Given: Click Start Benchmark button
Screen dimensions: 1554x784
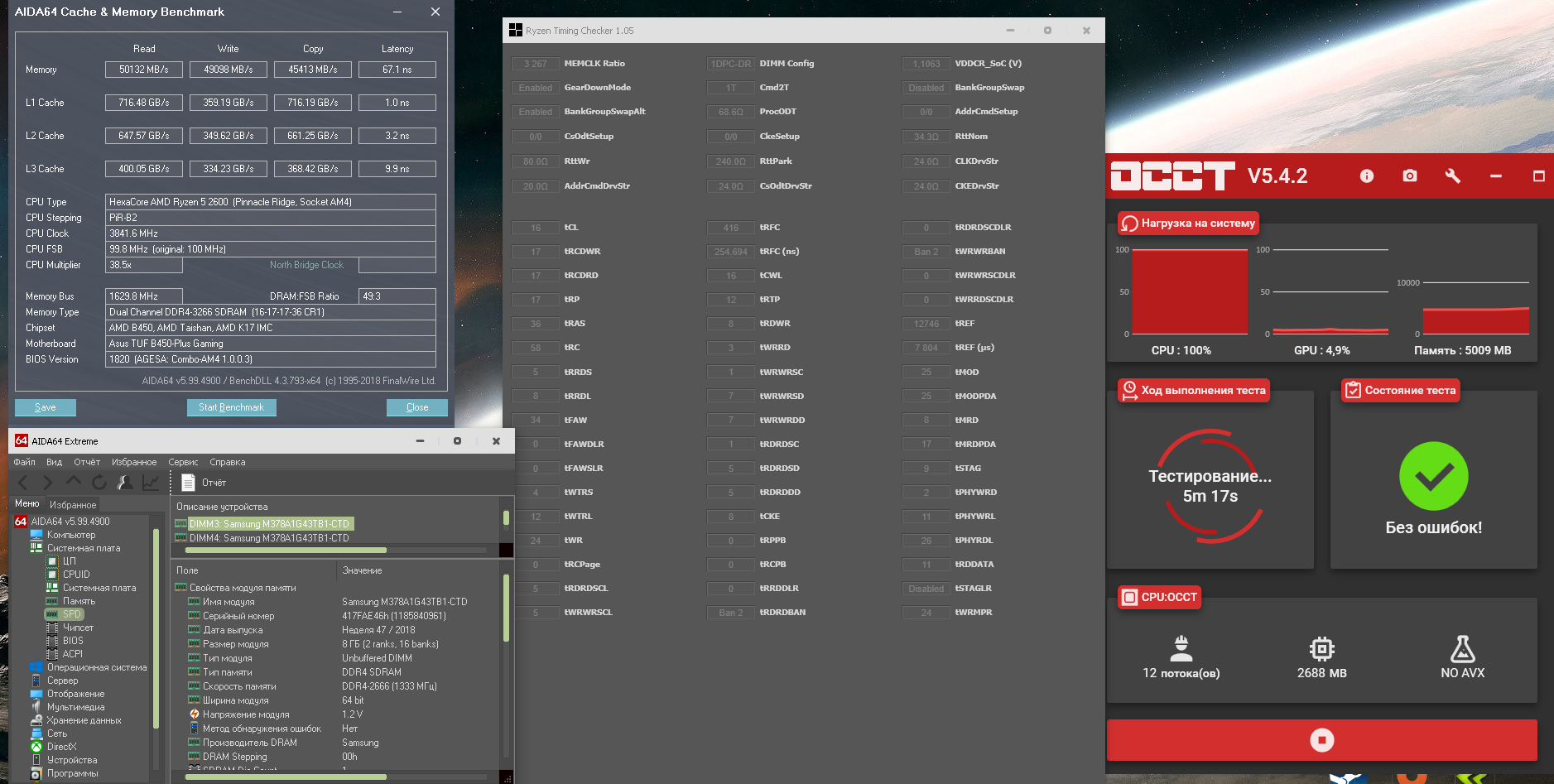Looking at the screenshot, I should point(231,407).
